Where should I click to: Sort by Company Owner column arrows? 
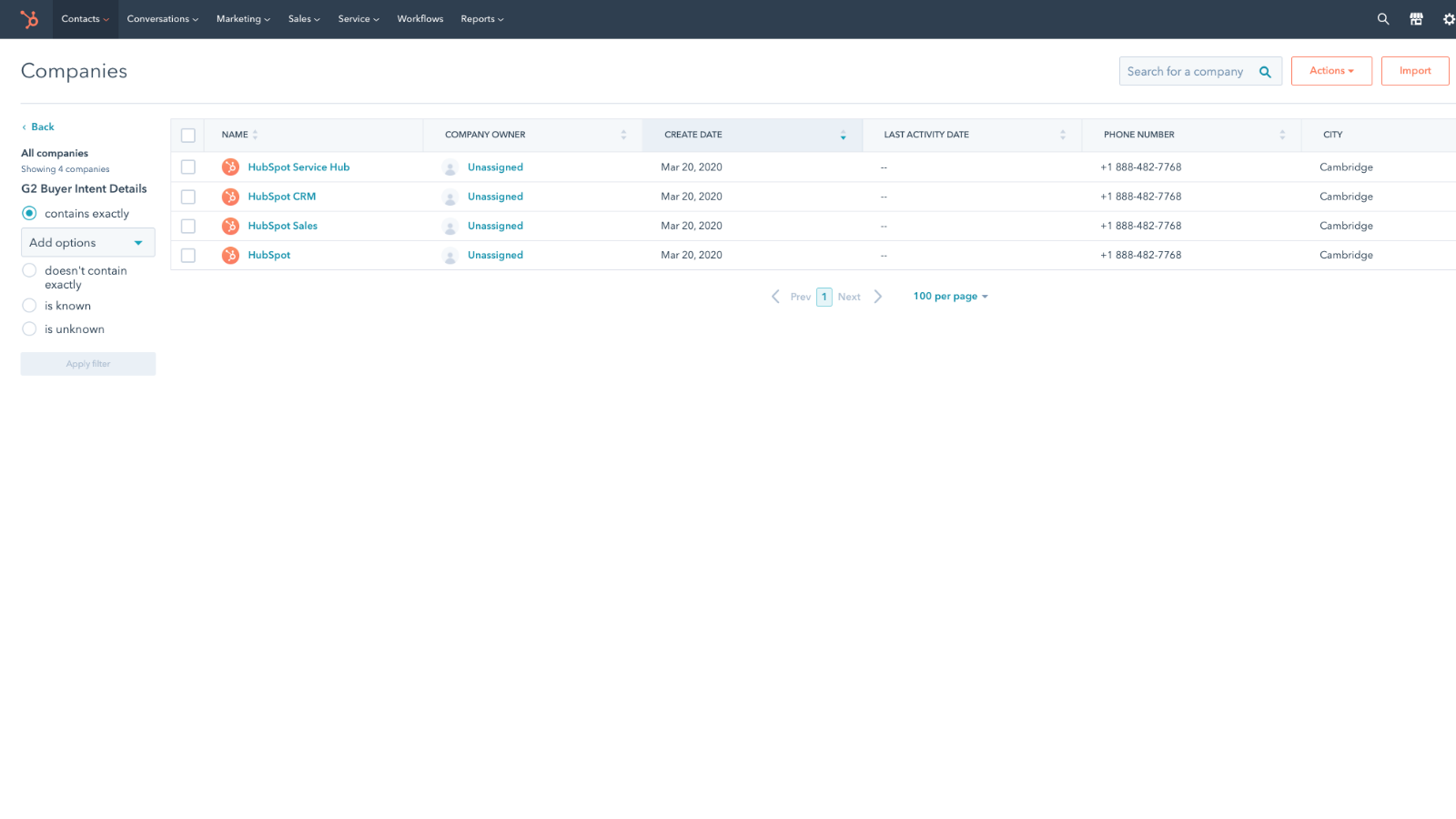tap(623, 135)
